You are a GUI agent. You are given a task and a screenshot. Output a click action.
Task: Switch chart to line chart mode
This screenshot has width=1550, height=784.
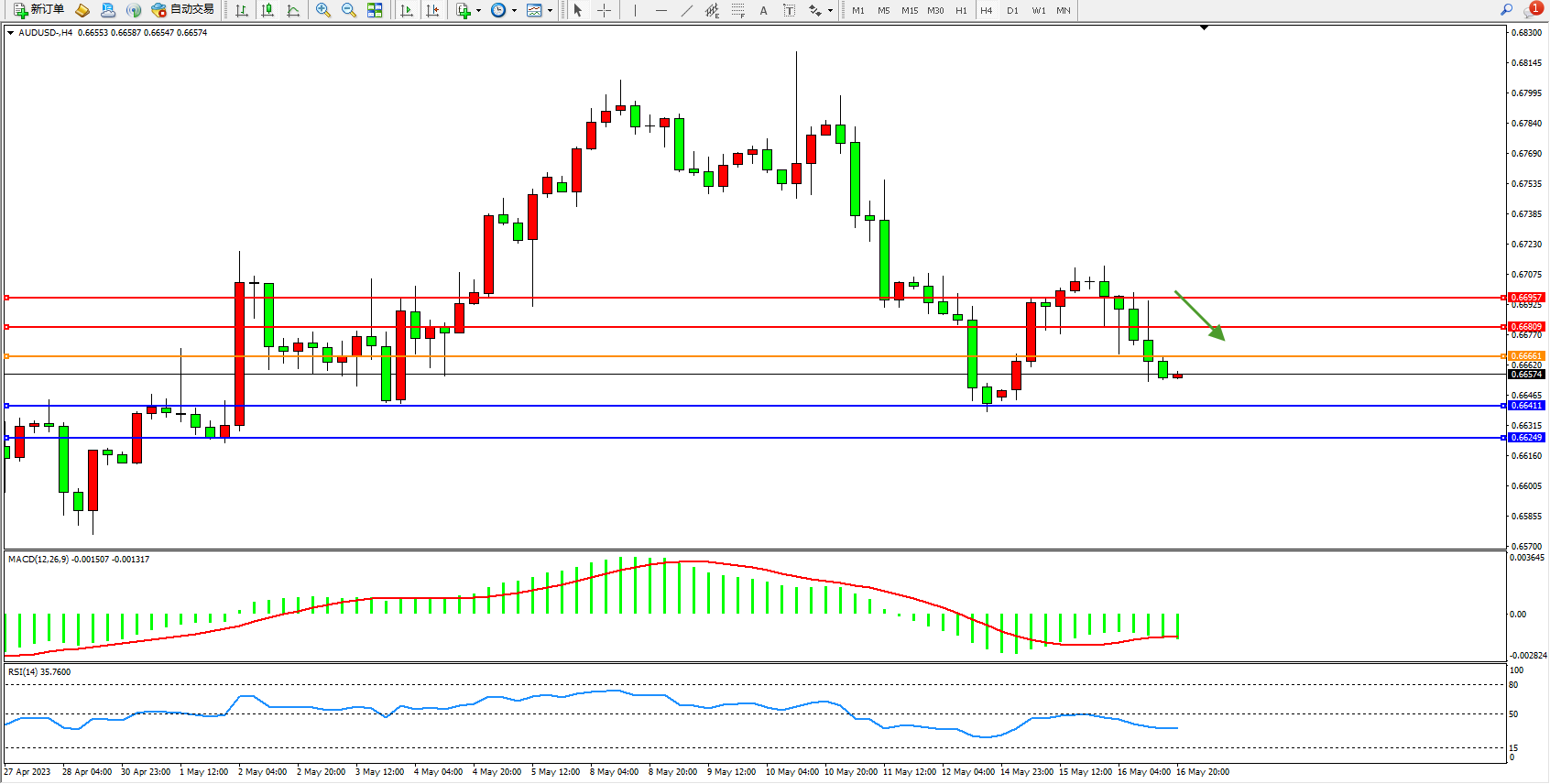click(293, 10)
